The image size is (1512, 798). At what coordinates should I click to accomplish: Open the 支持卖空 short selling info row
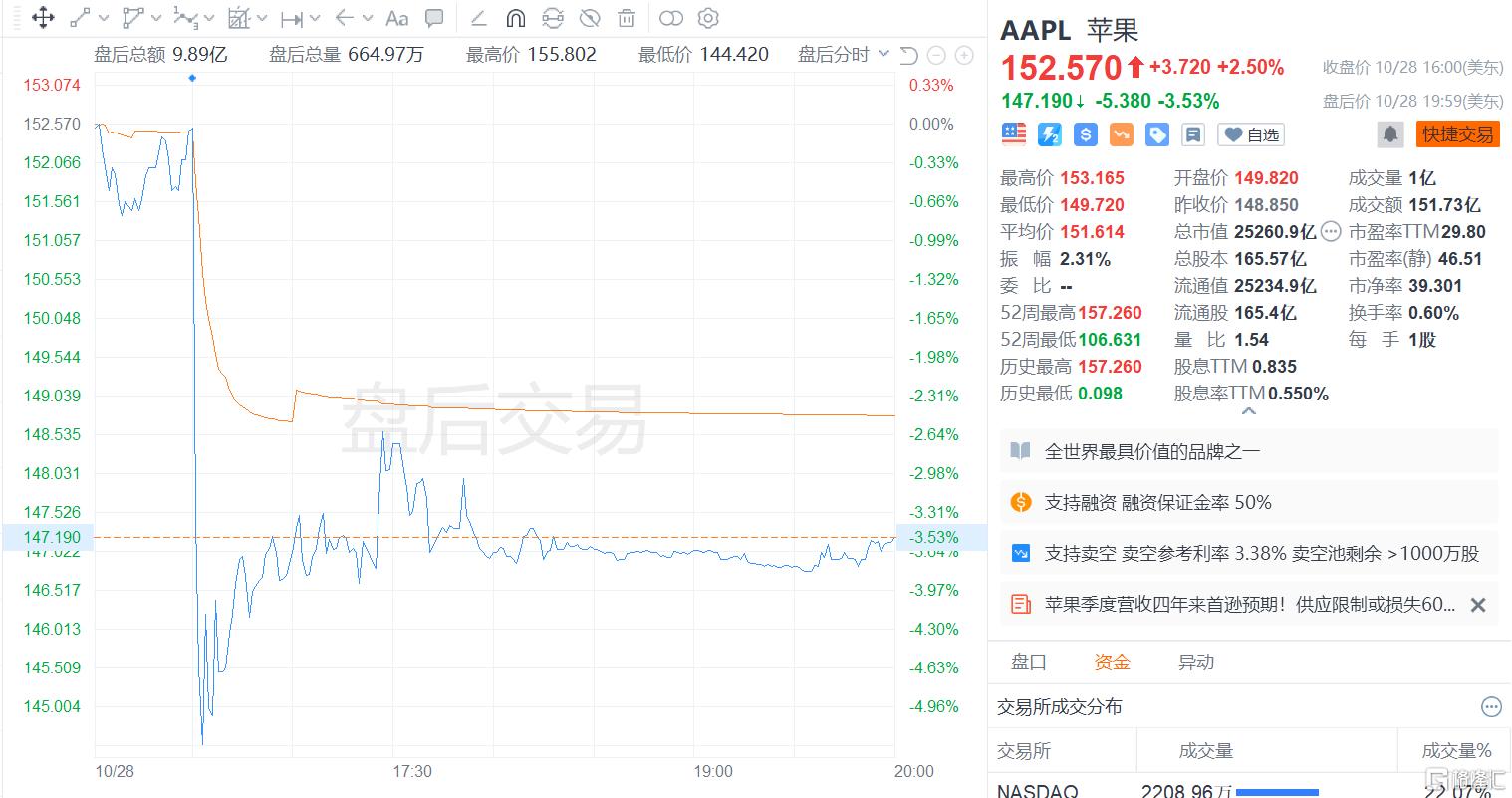pos(1249,553)
